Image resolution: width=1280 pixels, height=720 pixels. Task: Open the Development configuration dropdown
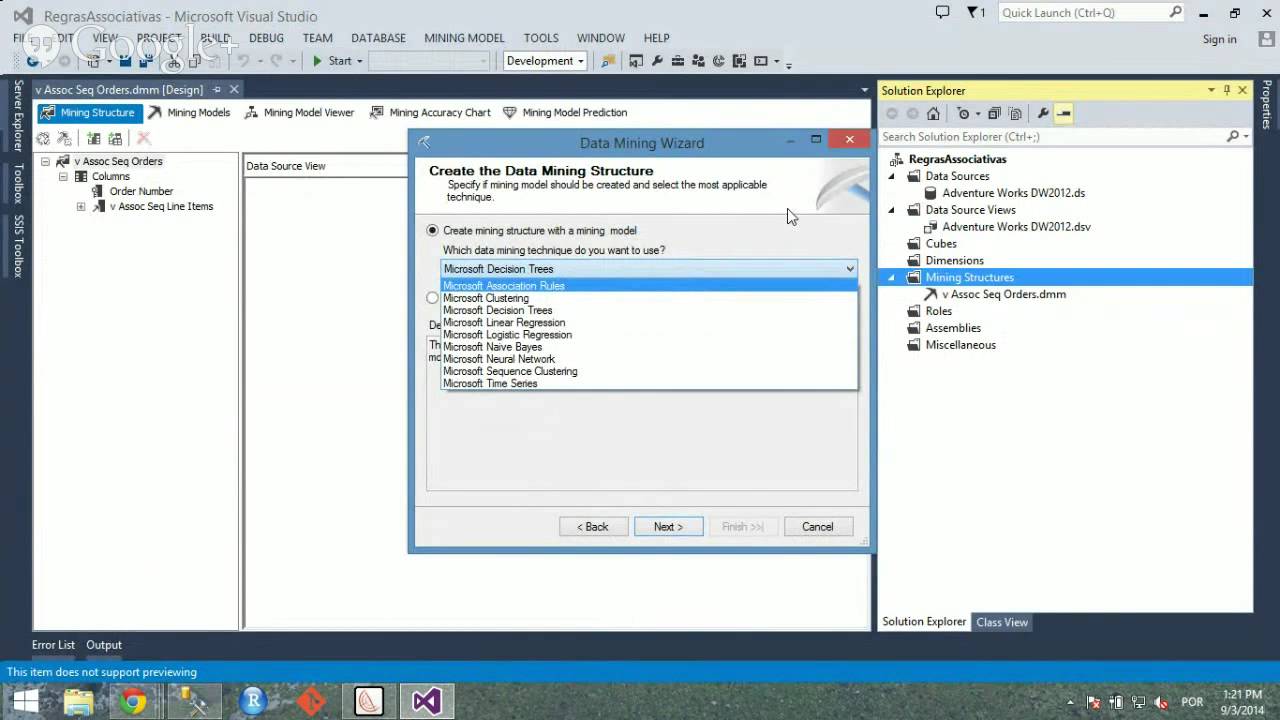point(545,61)
